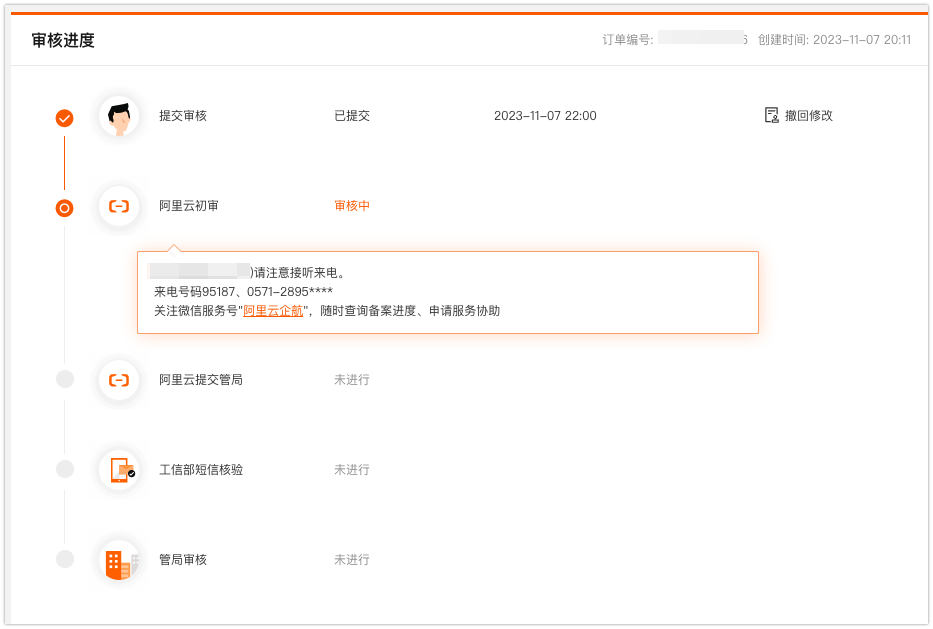
Task: Click the document icon next to 撤回修改
Action: tap(771, 115)
